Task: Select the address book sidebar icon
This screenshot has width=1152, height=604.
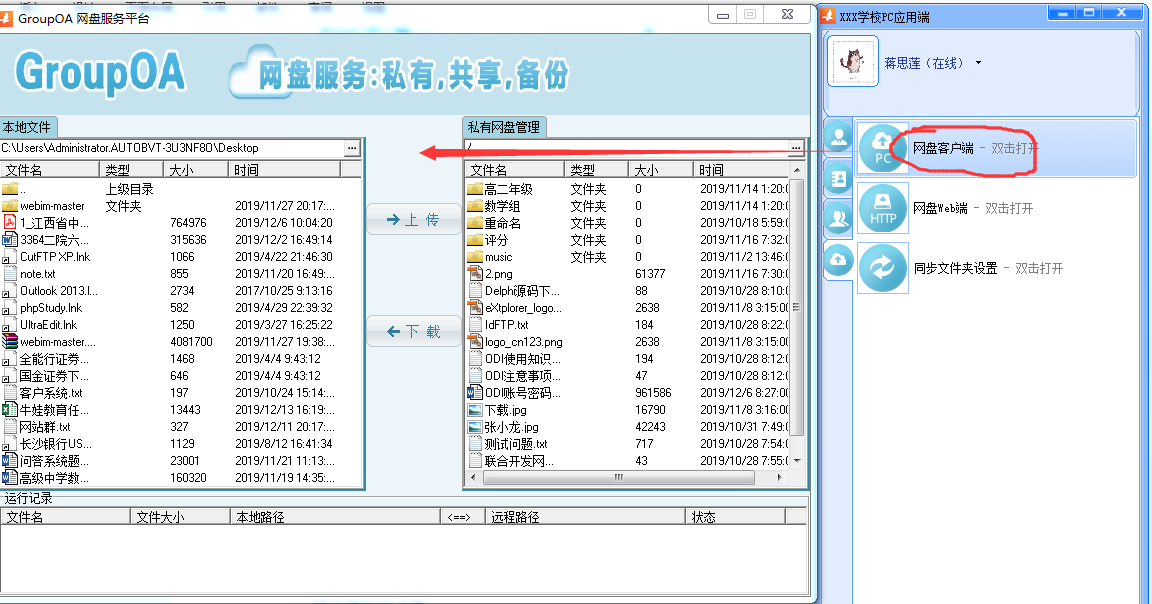Action: [x=838, y=179]
